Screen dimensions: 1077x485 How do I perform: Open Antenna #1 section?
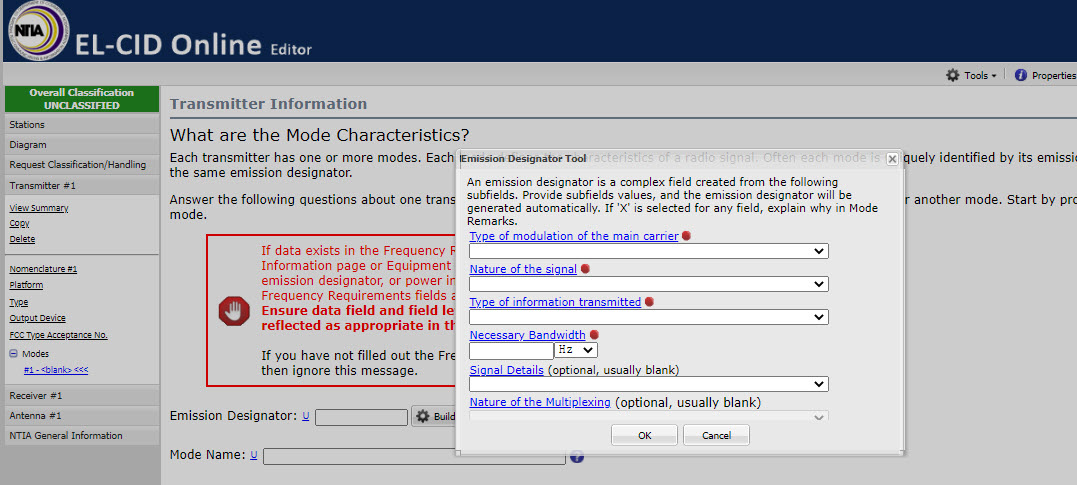(x=82, y=416)
